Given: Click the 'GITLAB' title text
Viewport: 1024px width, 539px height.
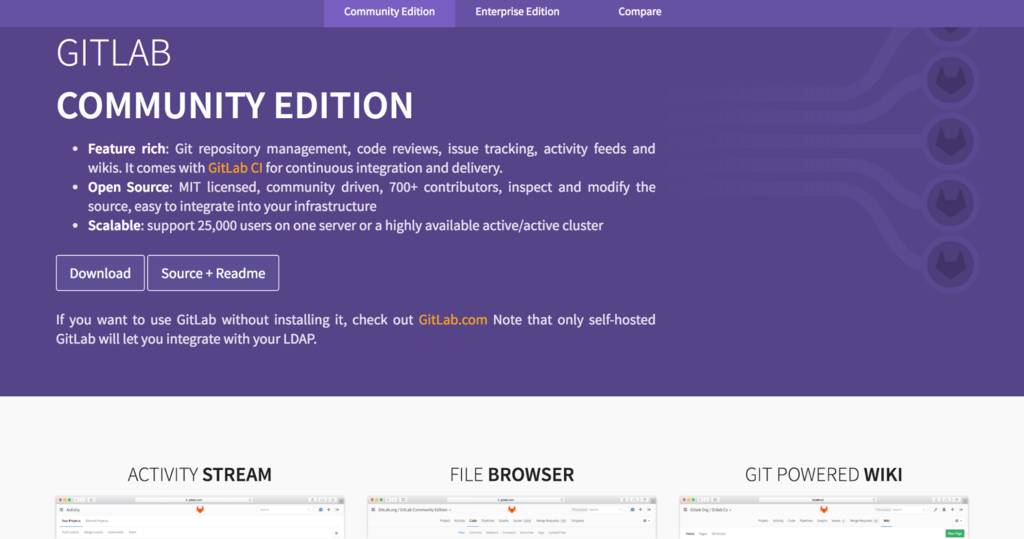Looking at the screenshot, I should (114, 54).
